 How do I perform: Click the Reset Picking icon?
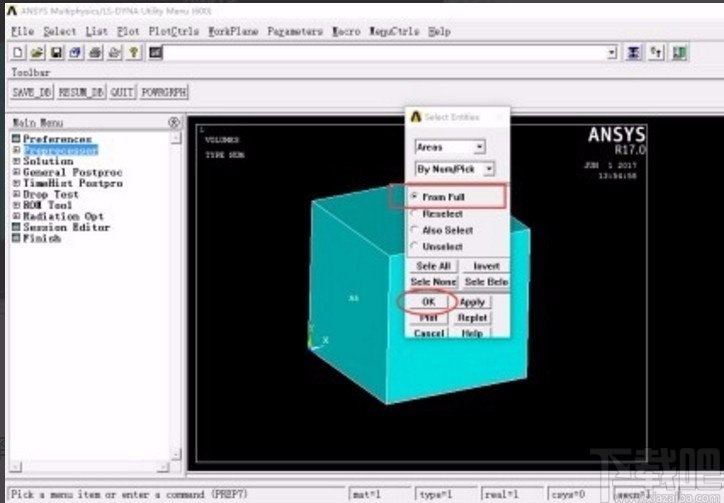click(656, 53)
